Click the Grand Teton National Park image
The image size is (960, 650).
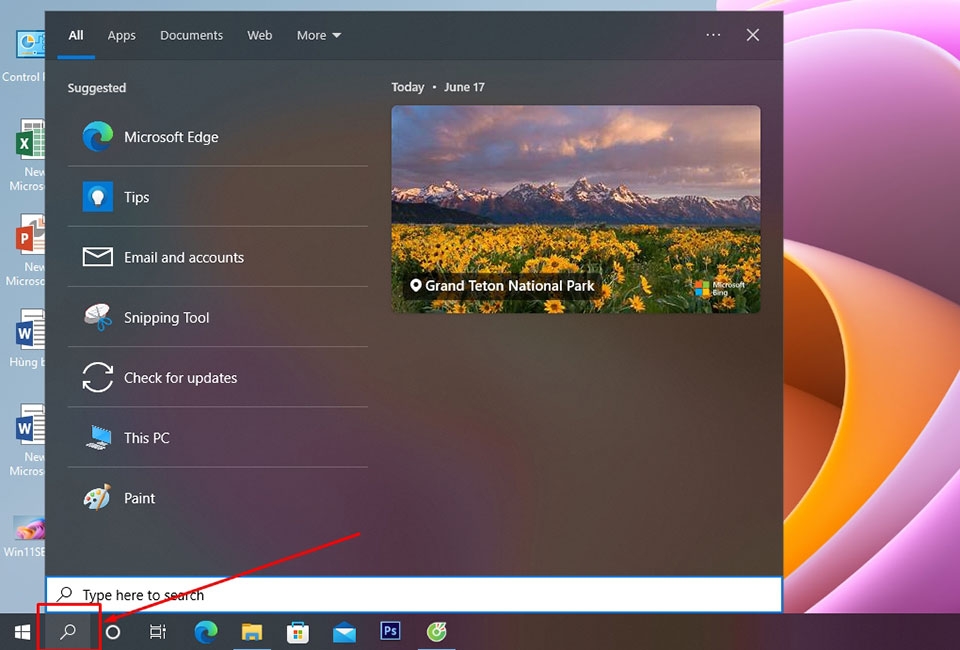click(576, 209)
